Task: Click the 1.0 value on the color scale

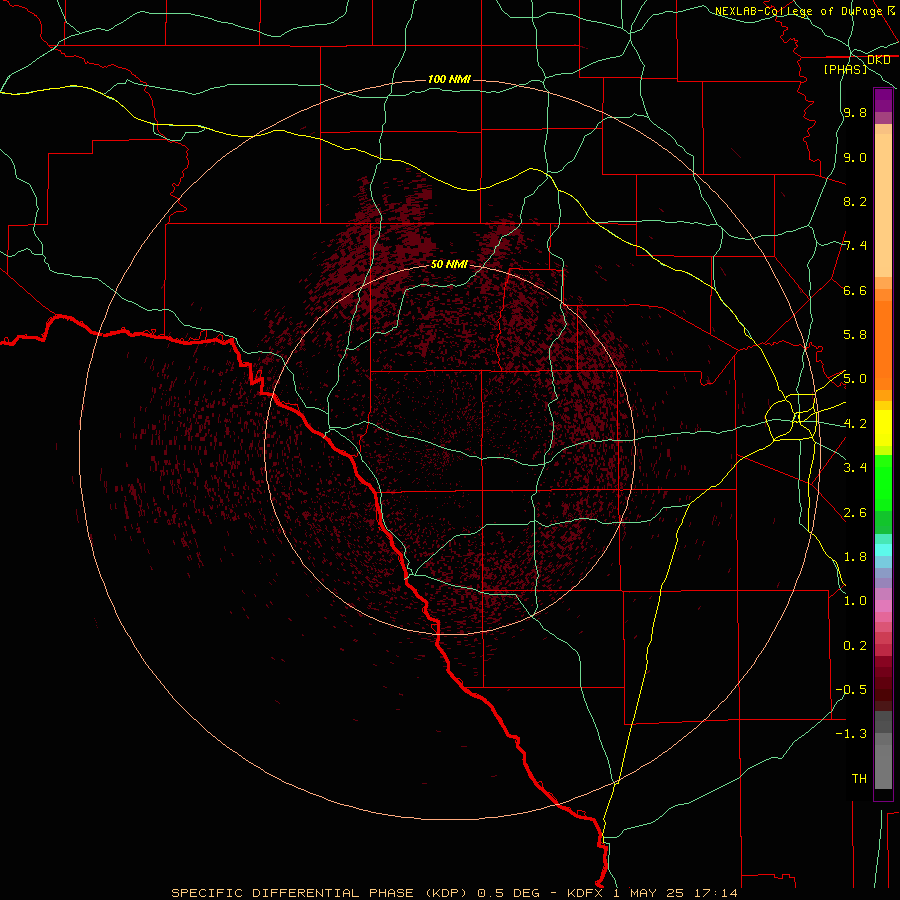Action: (x=855, y=601)
